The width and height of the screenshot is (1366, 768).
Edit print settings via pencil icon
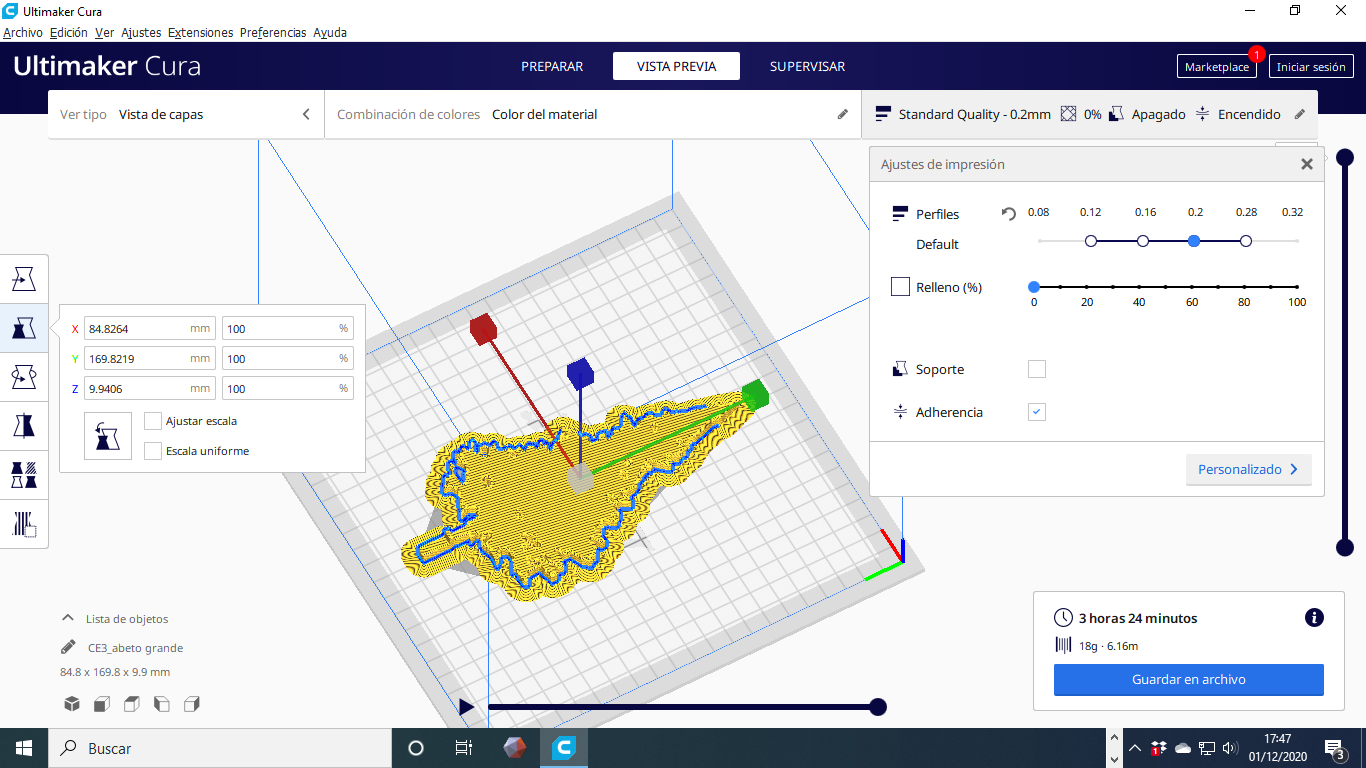(1300, 114)
